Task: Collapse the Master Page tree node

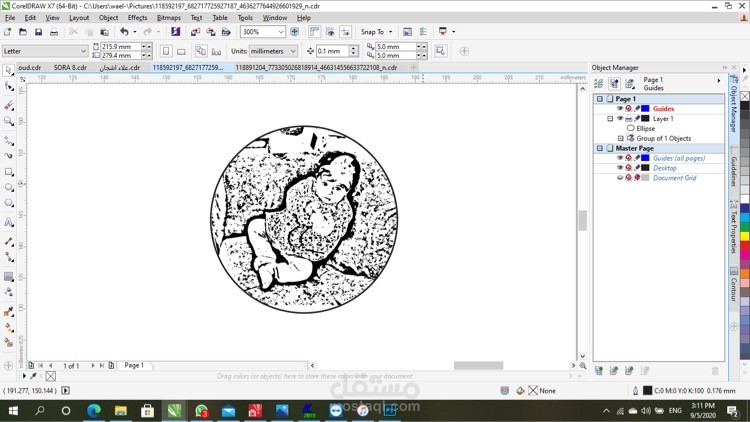Action: click(599, 148)
